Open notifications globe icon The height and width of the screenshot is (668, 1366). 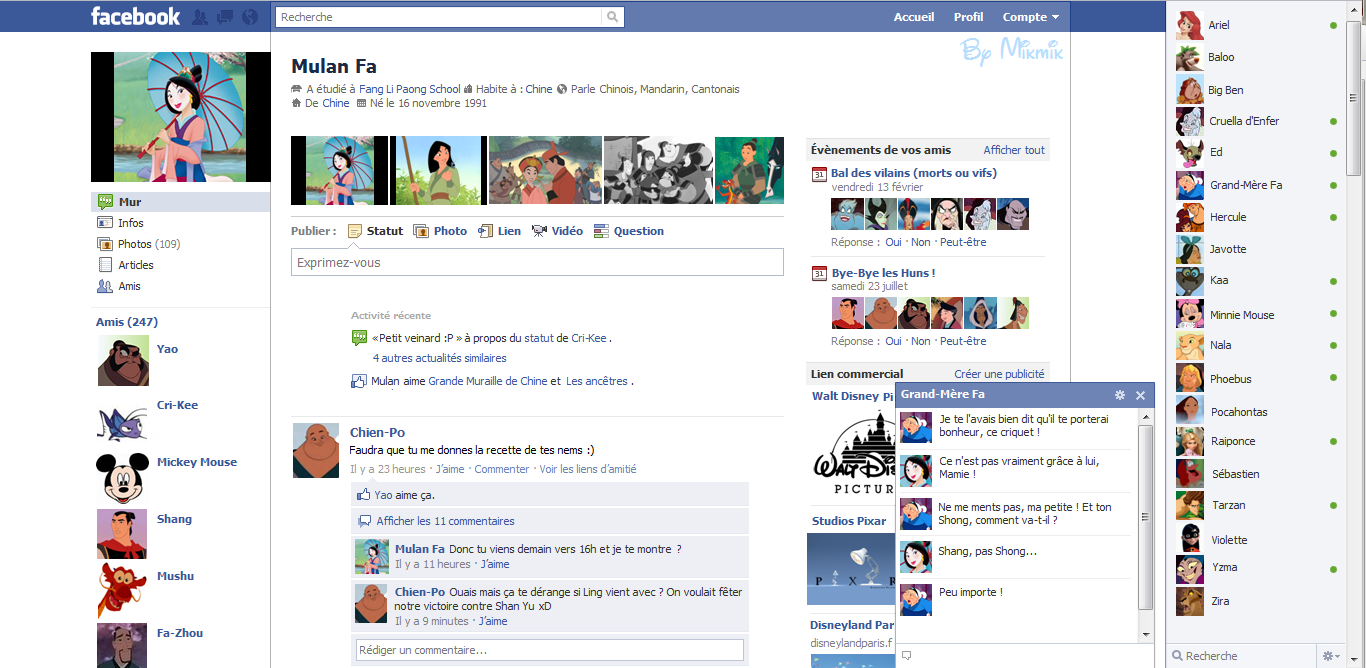(x=250, y=17)
